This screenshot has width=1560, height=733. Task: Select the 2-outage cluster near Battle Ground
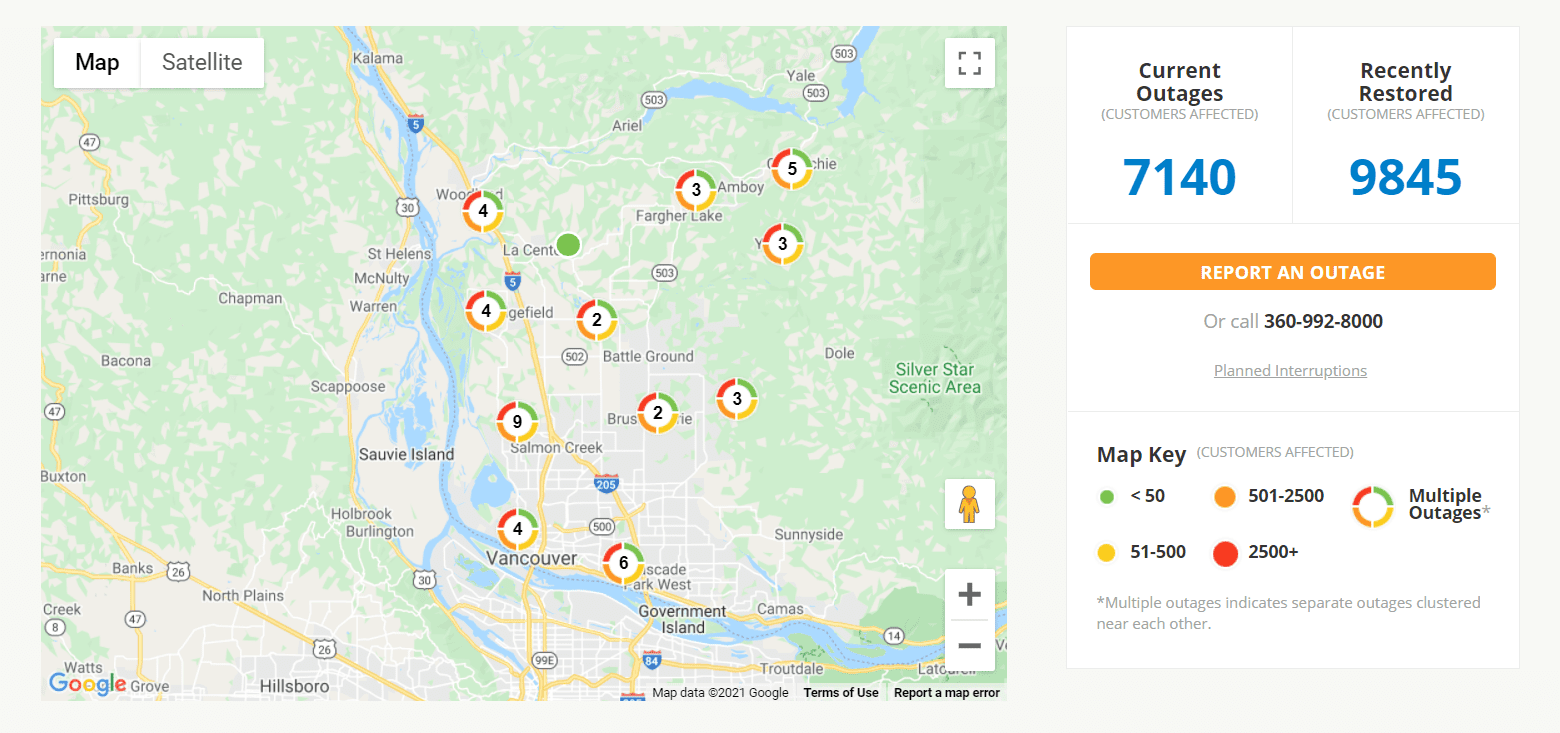click(597, 320)
